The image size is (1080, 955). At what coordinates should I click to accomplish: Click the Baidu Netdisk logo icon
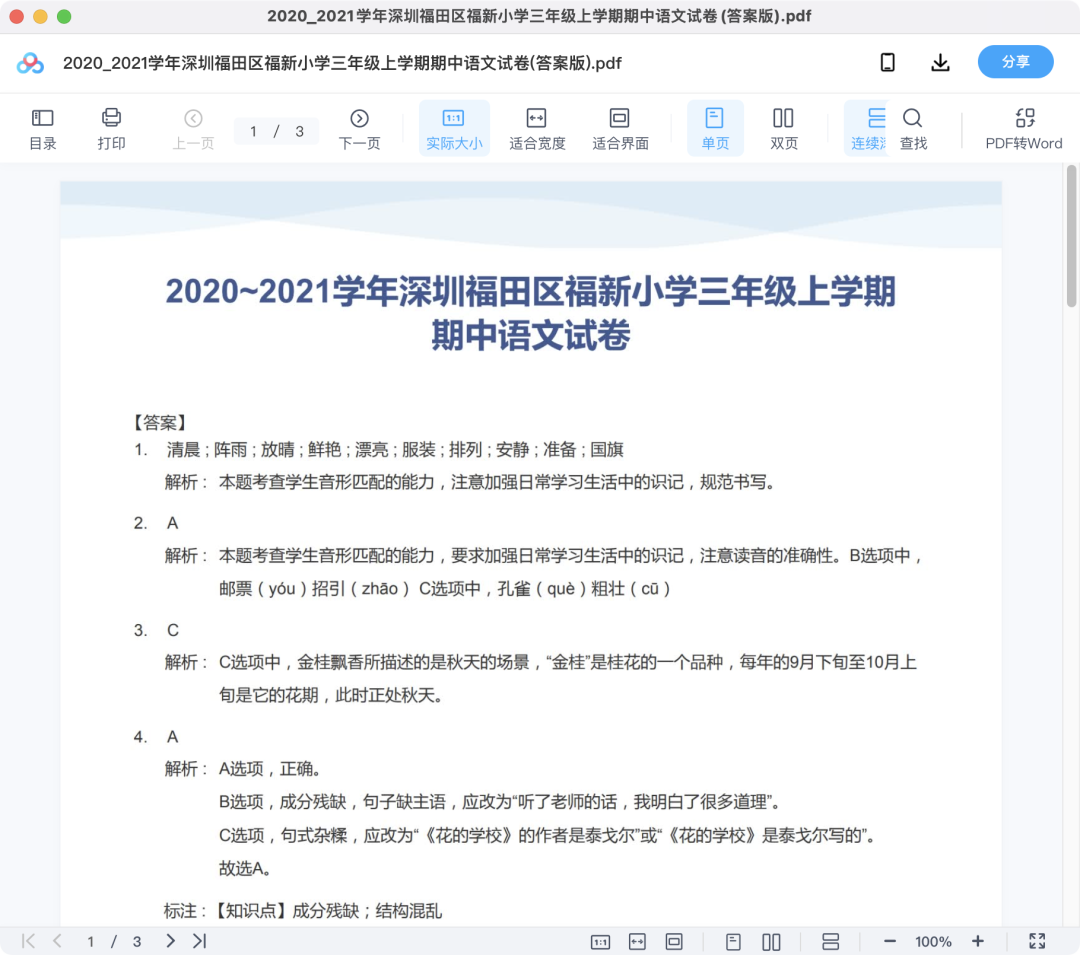[30, 63]
